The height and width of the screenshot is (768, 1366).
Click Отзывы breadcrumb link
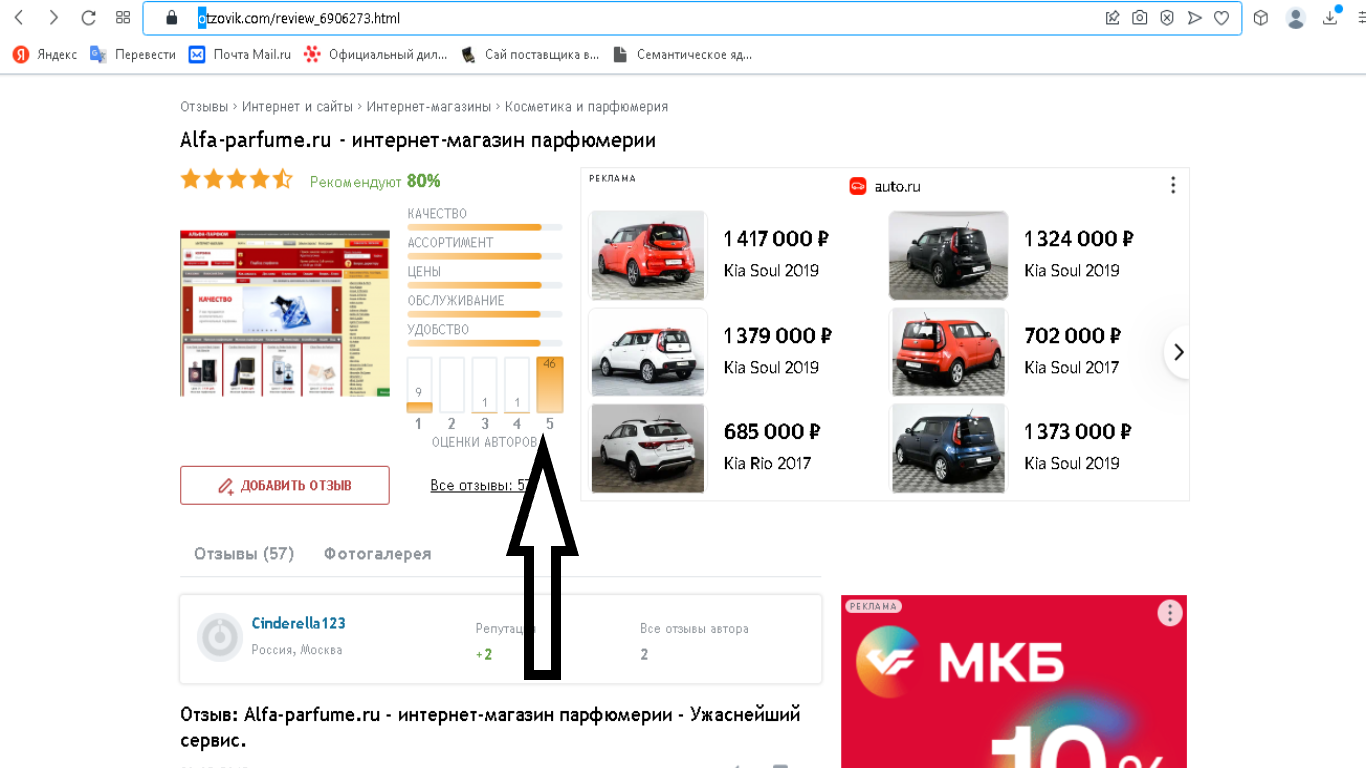(203, 106)
